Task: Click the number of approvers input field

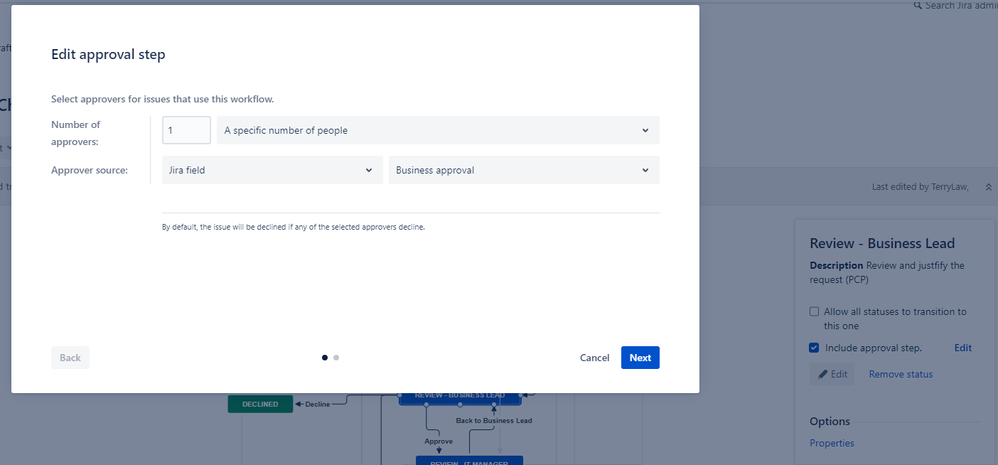Action: pos(186,130)
